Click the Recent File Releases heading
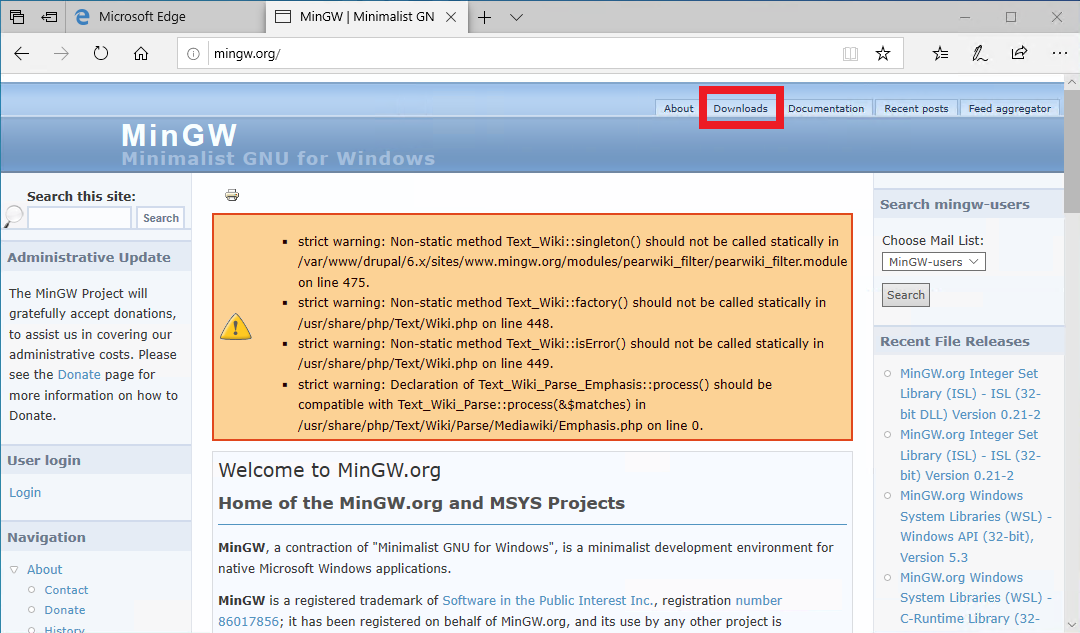This screenshot has height=633, width=1080. coord(955,342)
